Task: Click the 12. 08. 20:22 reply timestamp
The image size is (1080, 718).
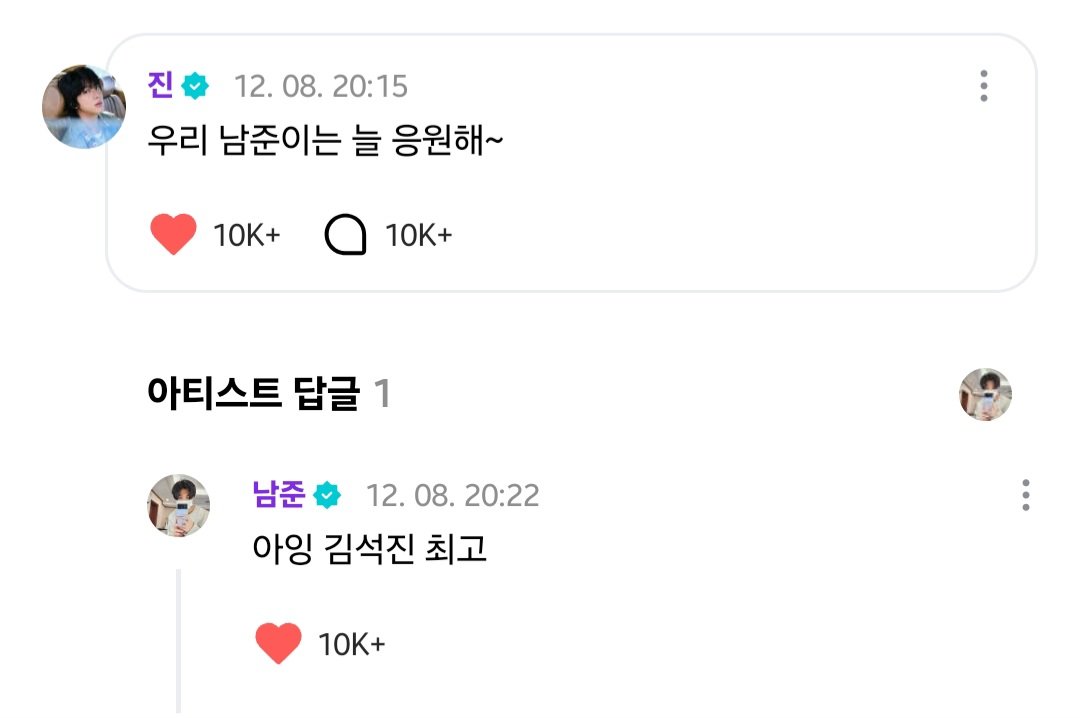Action: click(x=452, y=495)
